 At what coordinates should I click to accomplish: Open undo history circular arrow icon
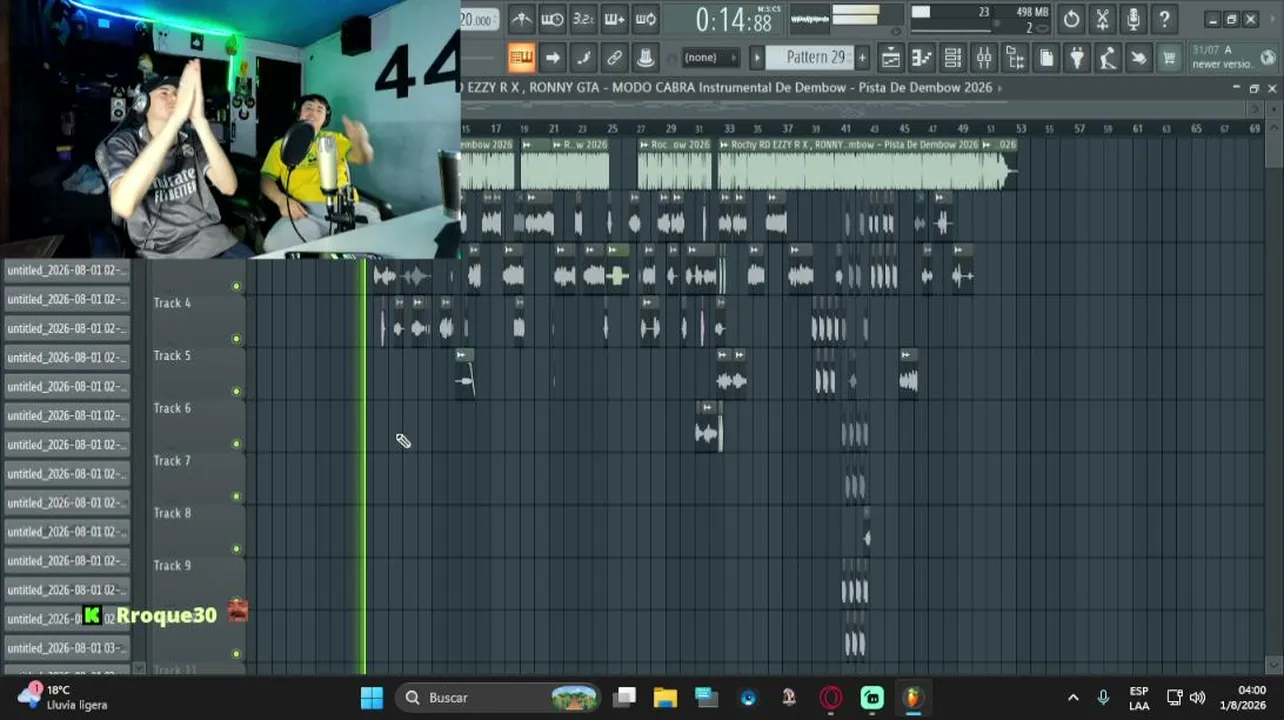1071,19
